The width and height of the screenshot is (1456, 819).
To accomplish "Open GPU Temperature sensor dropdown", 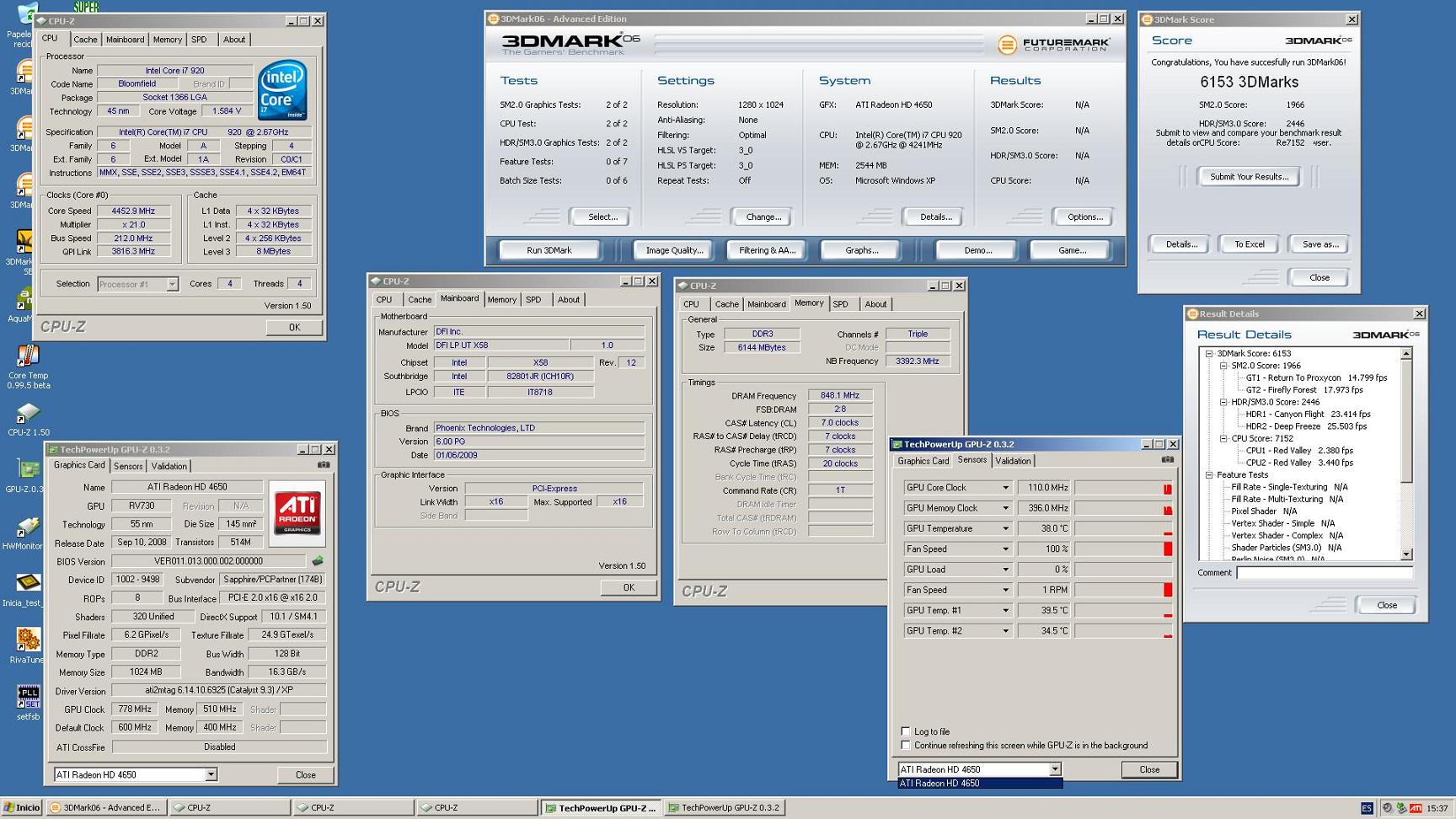I will click(x=1005, y=528).
